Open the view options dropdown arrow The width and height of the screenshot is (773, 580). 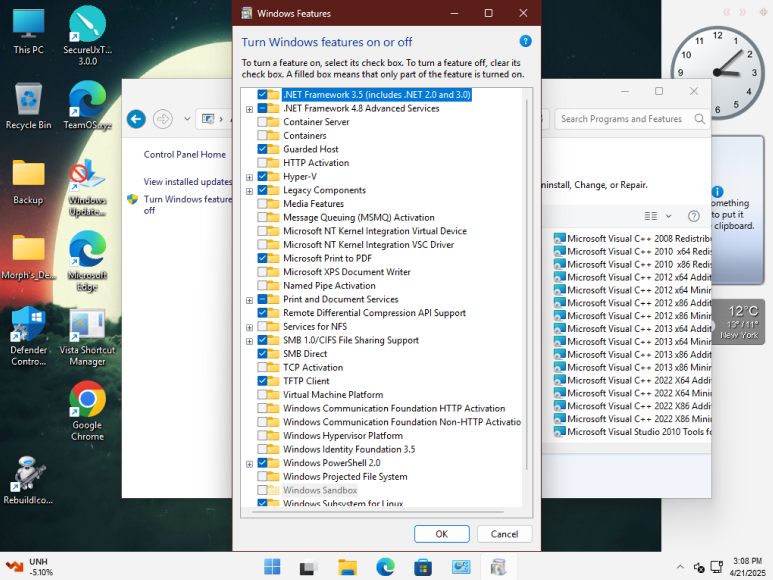coord(668,216)
